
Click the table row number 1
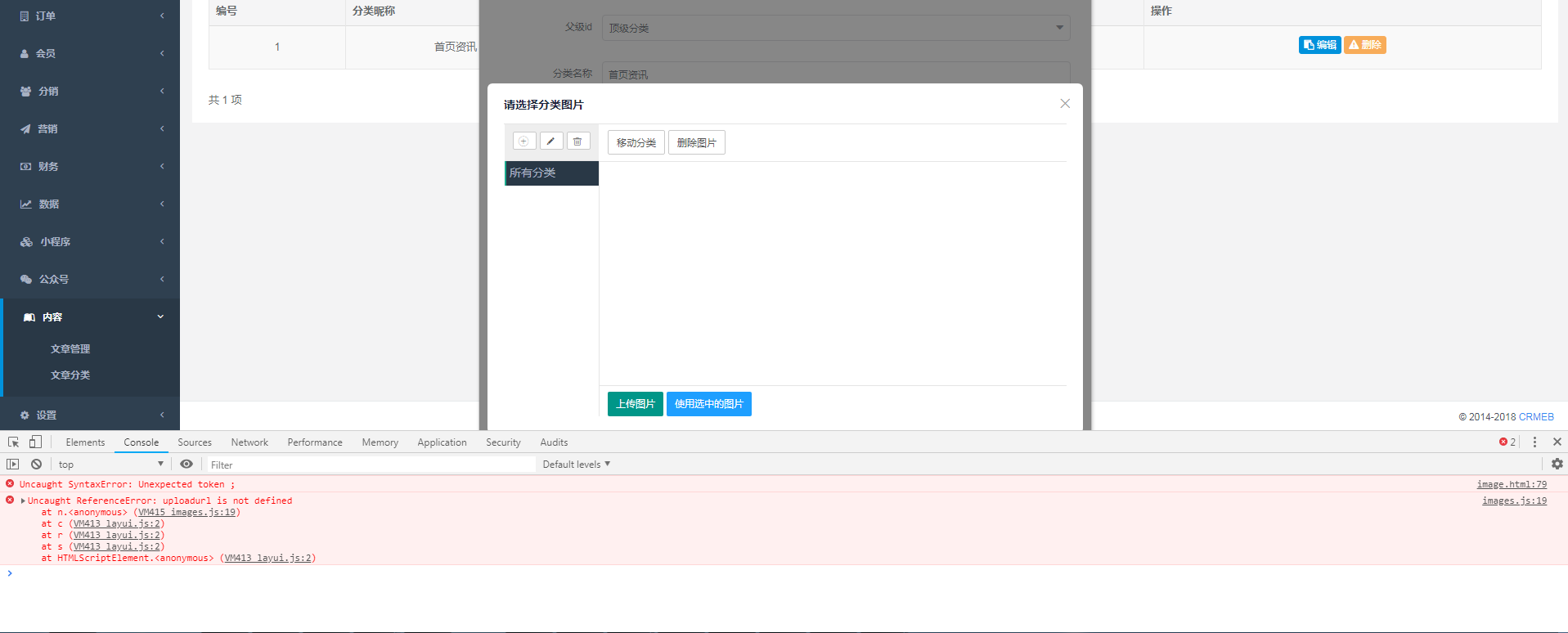tap(277, 47)
